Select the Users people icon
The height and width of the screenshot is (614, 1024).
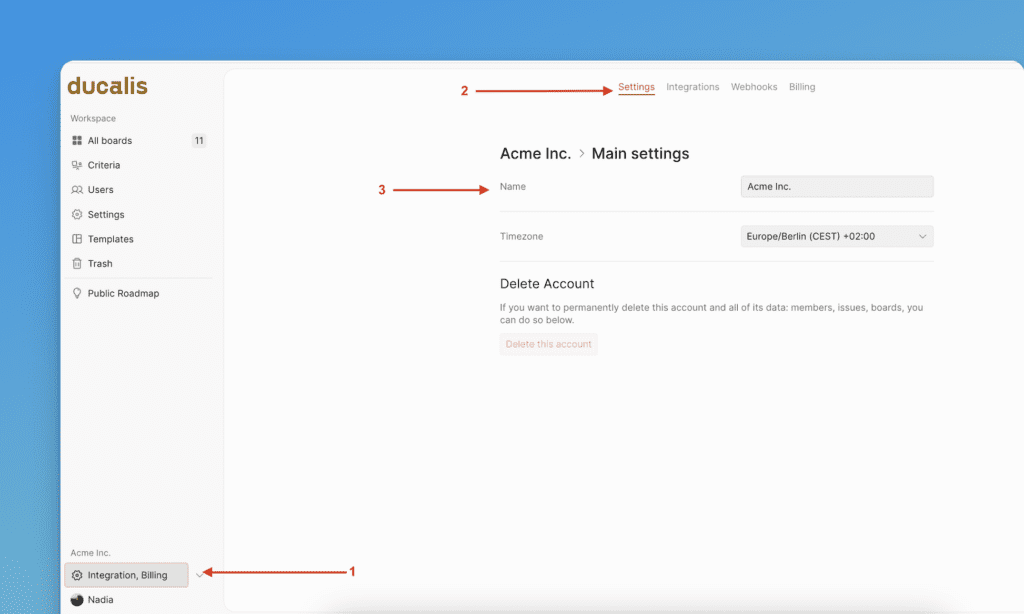77,190
